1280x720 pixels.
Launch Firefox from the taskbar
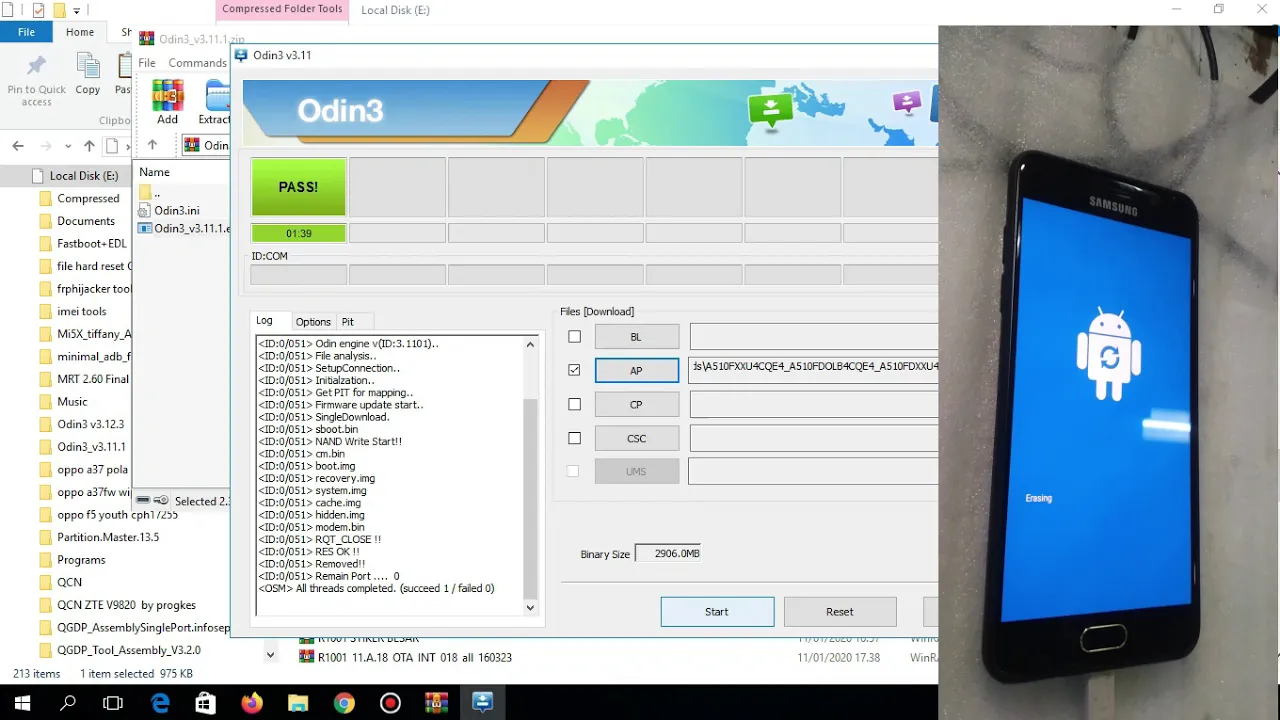252,703
